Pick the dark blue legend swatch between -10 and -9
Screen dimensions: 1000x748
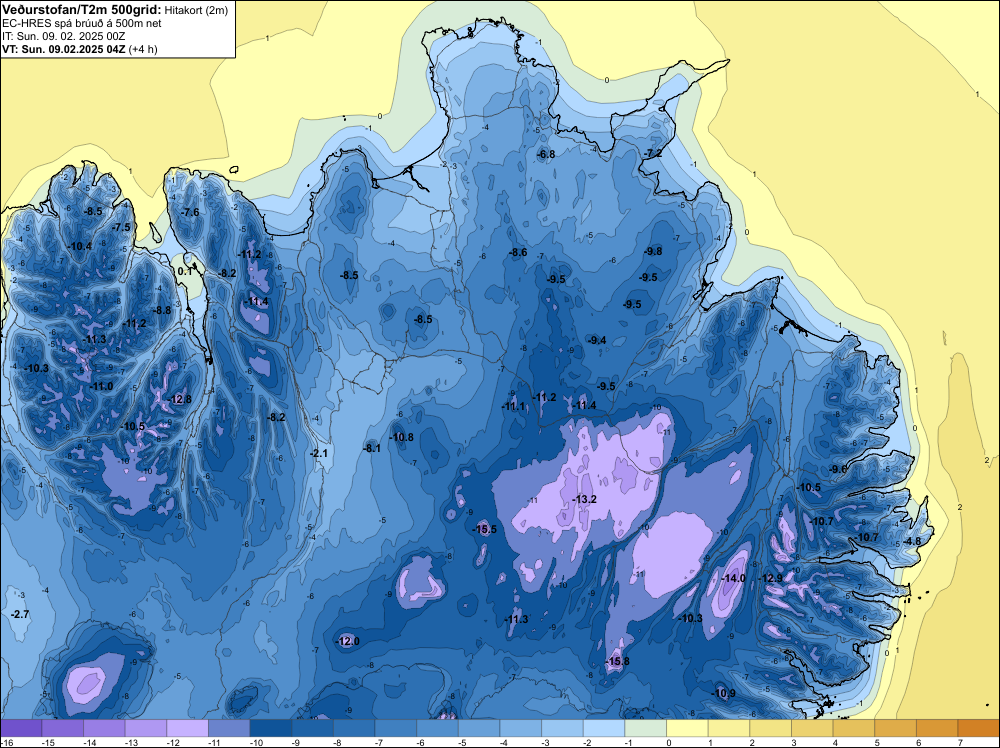click(271, 728)
